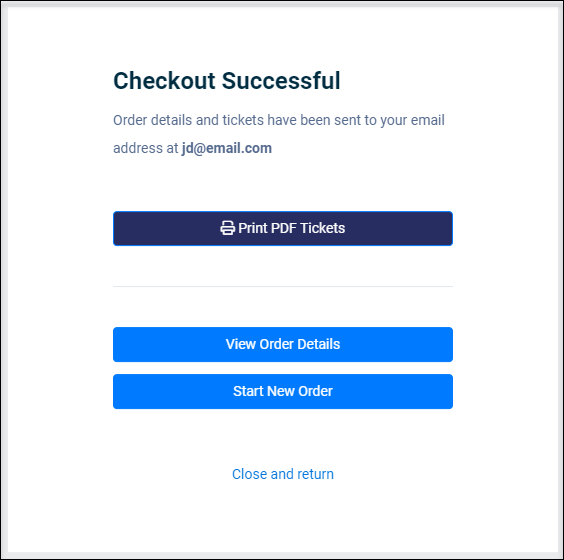
Task: Select the bold email address in the message
Action: (227, 148)
